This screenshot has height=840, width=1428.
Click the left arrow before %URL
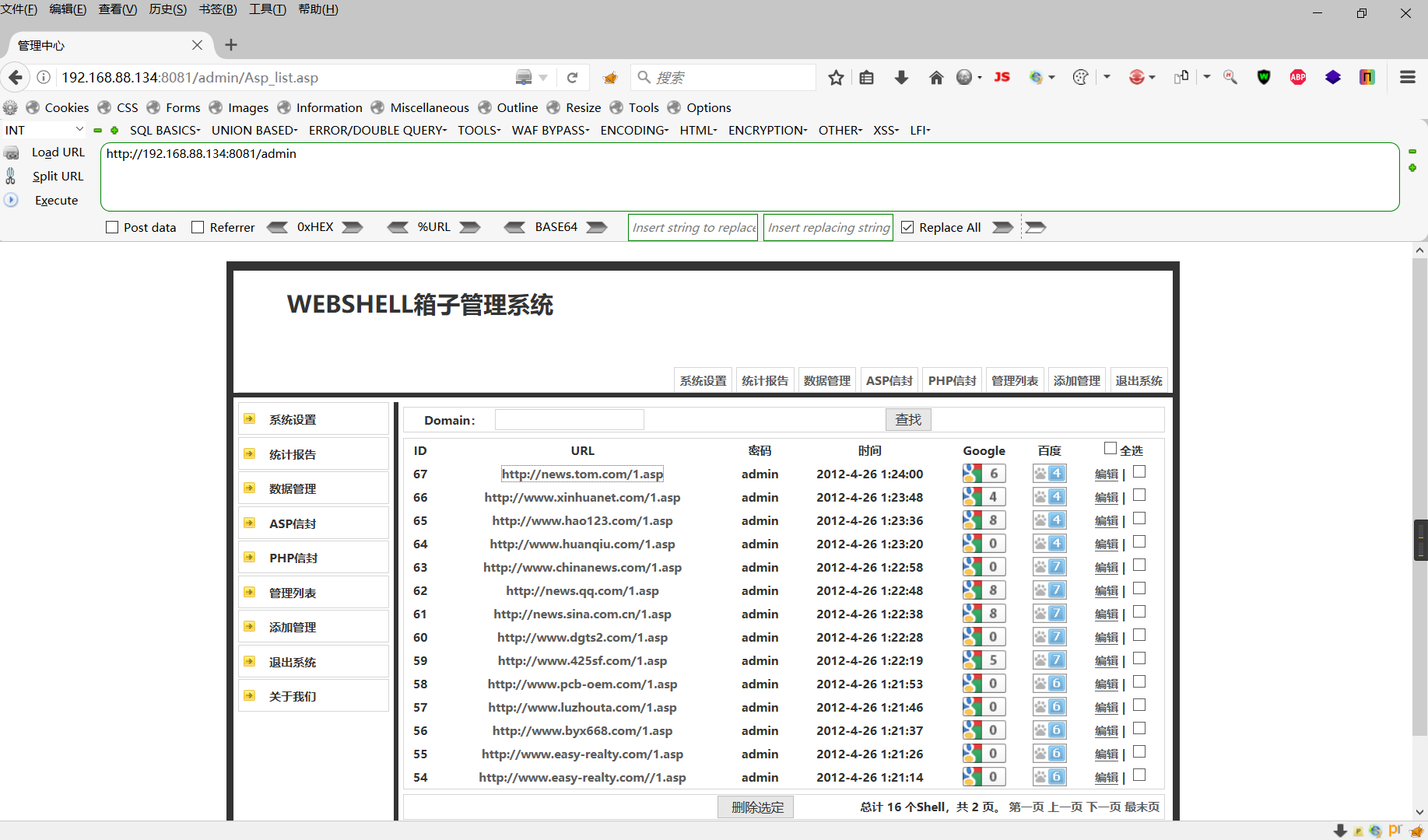(x=398, y=227)
